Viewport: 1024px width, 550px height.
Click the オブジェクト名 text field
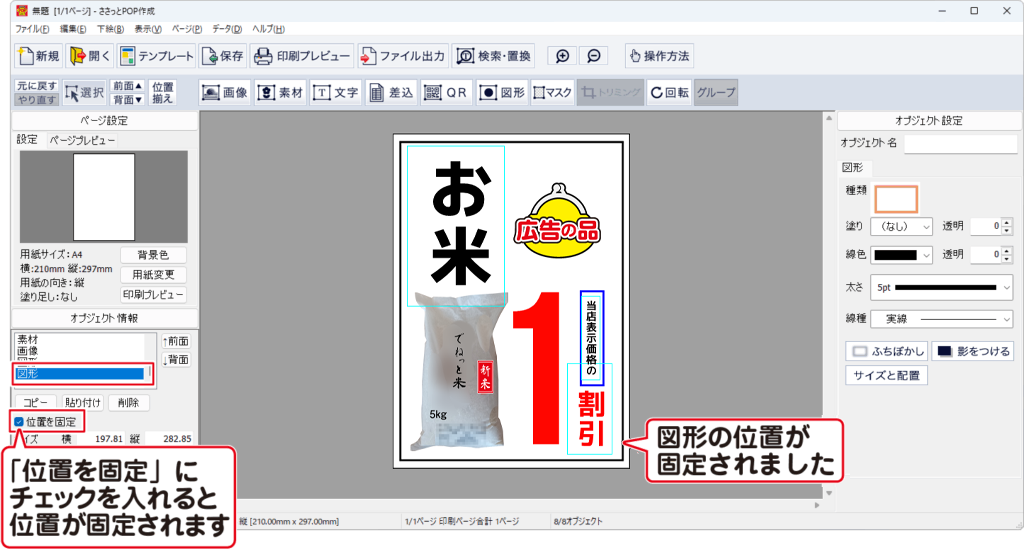[960, 143]
